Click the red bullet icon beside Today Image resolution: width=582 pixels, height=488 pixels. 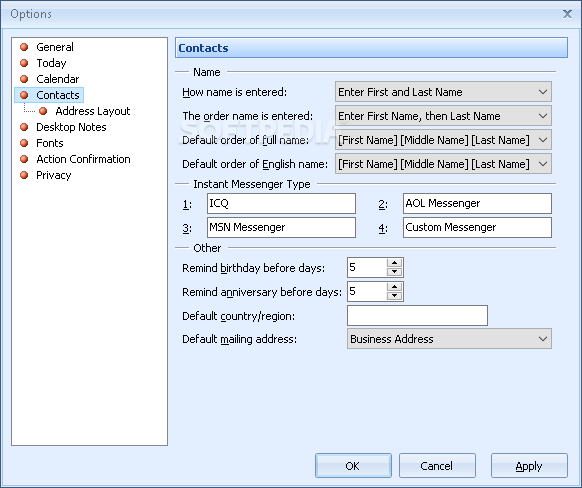click(24, 63)
